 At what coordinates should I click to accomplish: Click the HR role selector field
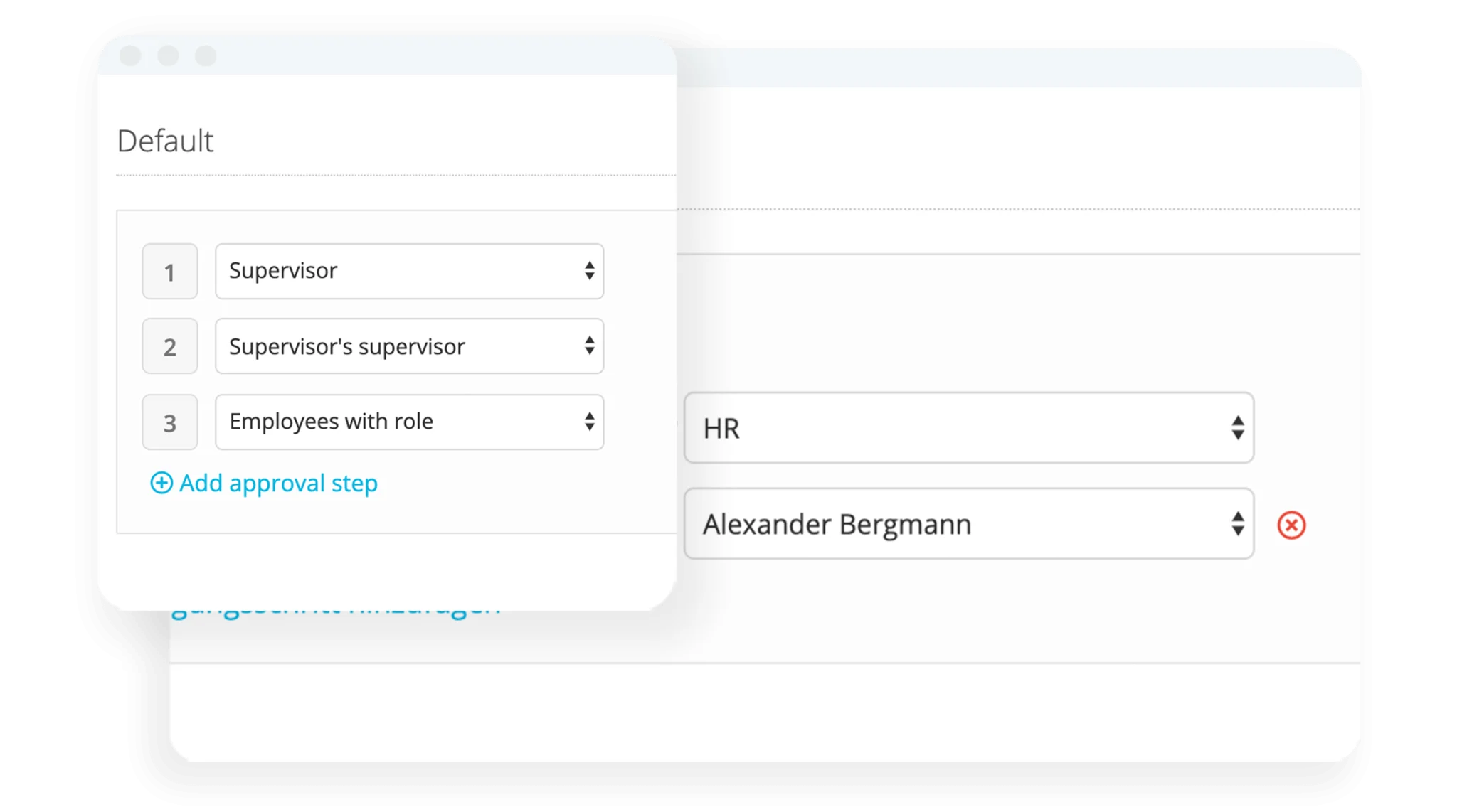tap(968, 428)
